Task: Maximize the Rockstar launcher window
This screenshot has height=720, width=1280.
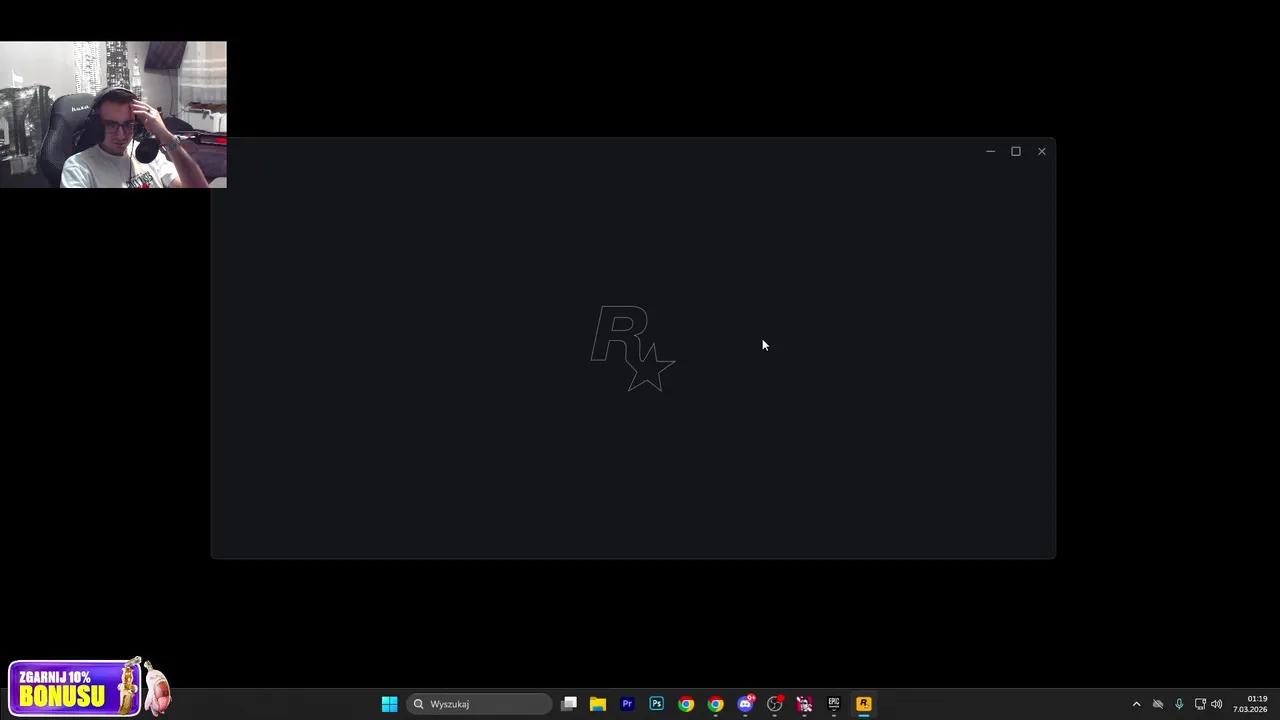Action: [x=1016, y=151]
